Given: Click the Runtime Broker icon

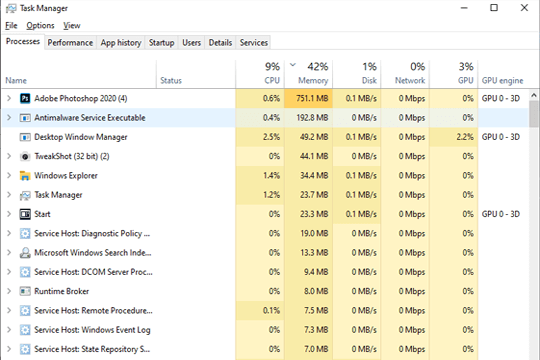Looking at the screenshot, I should point(25,291).
